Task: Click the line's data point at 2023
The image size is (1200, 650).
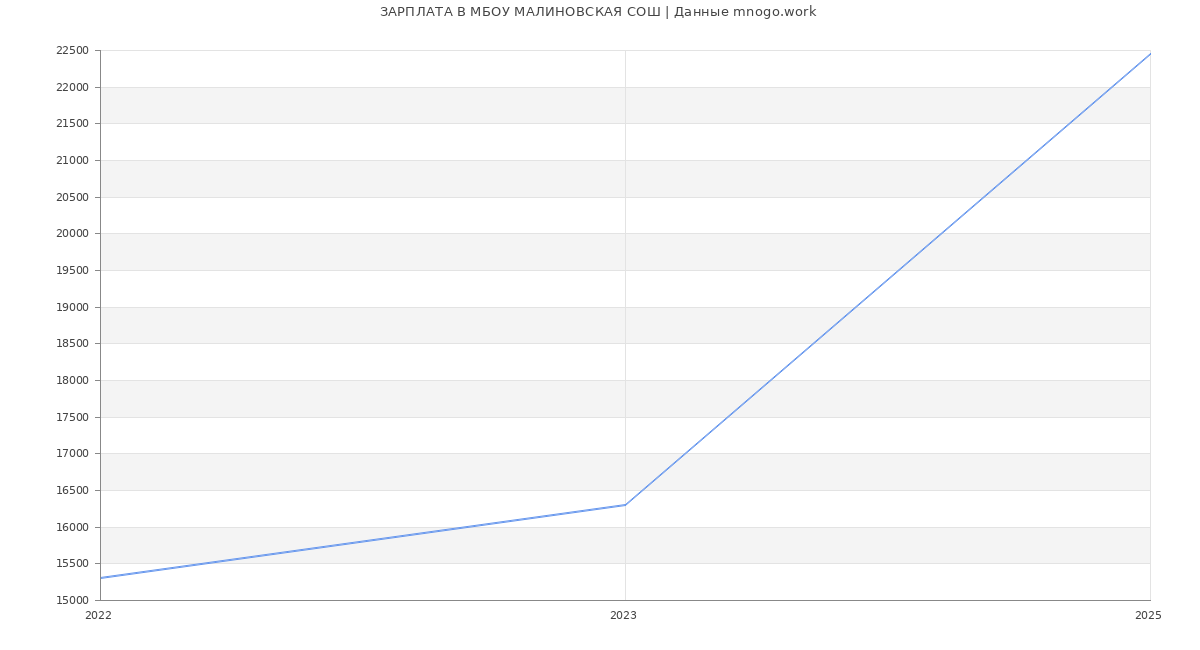Action: pyautogui.click(x=625, y=505)
